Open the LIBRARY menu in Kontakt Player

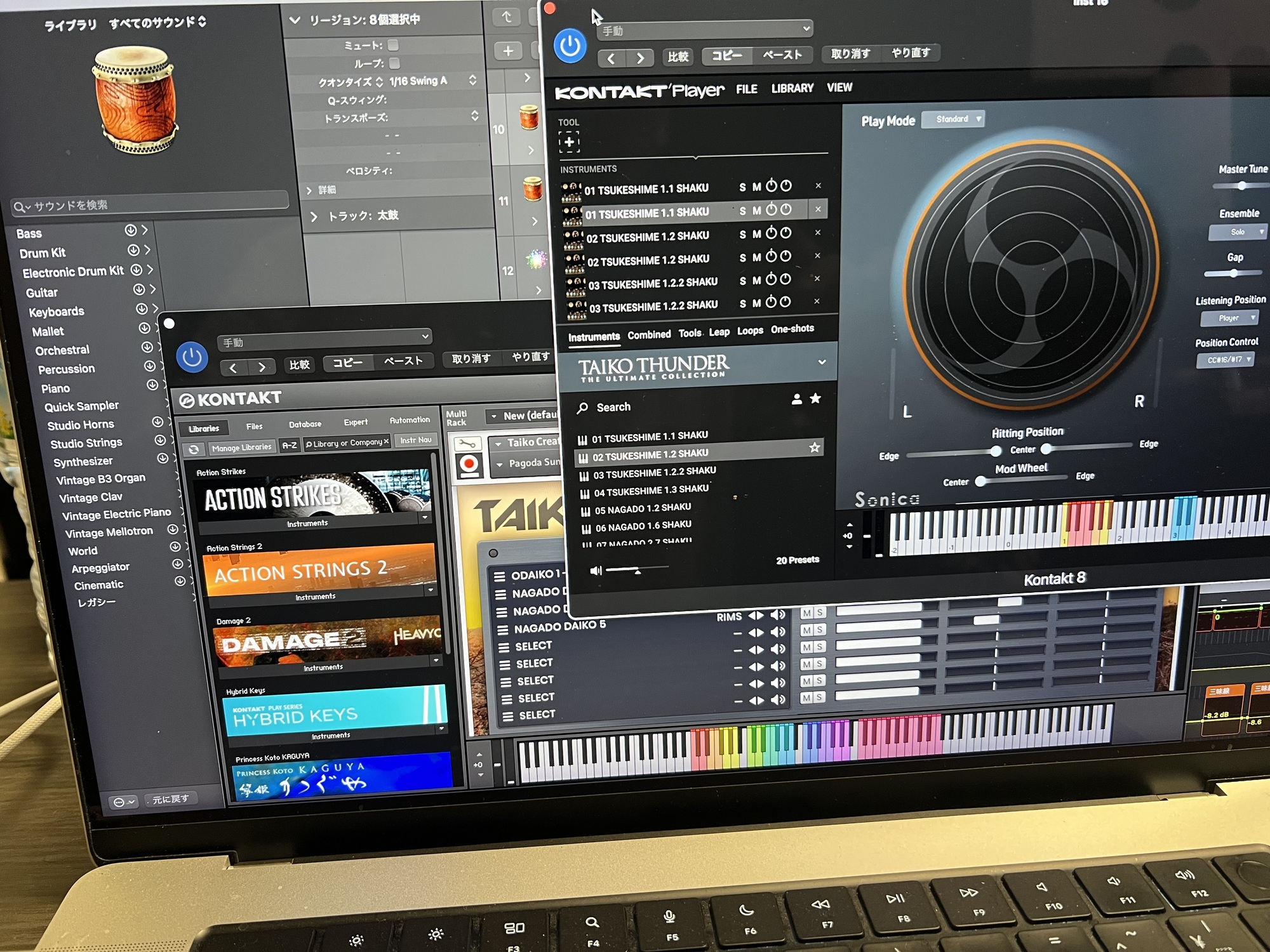[x=792, y=88]
